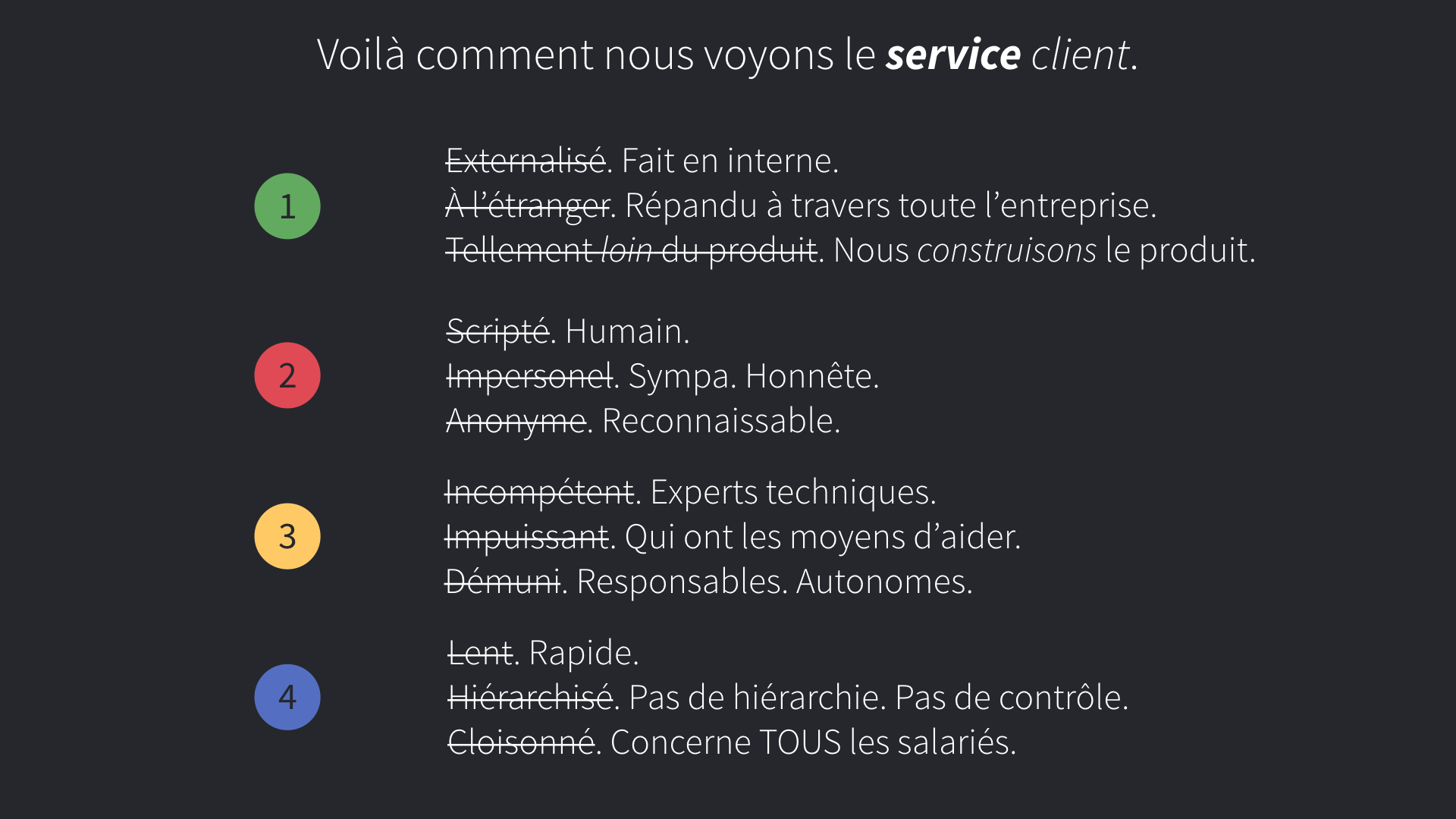The width and height of the screenshot is (1456, 819).
Task: Click the bold word "service" in title
Action: [953, 55]
